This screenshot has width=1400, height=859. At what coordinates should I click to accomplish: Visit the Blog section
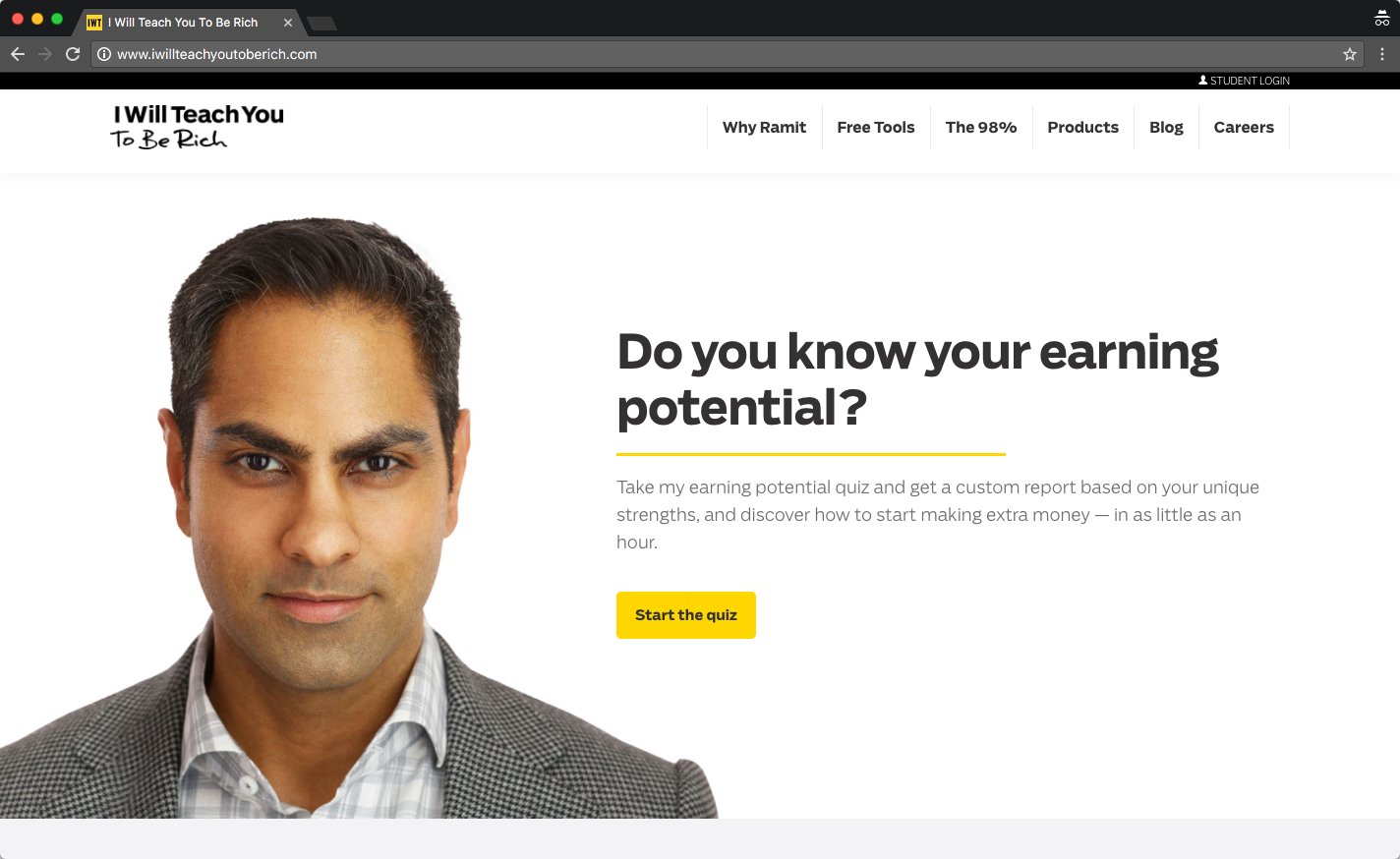pos(1166,128)
